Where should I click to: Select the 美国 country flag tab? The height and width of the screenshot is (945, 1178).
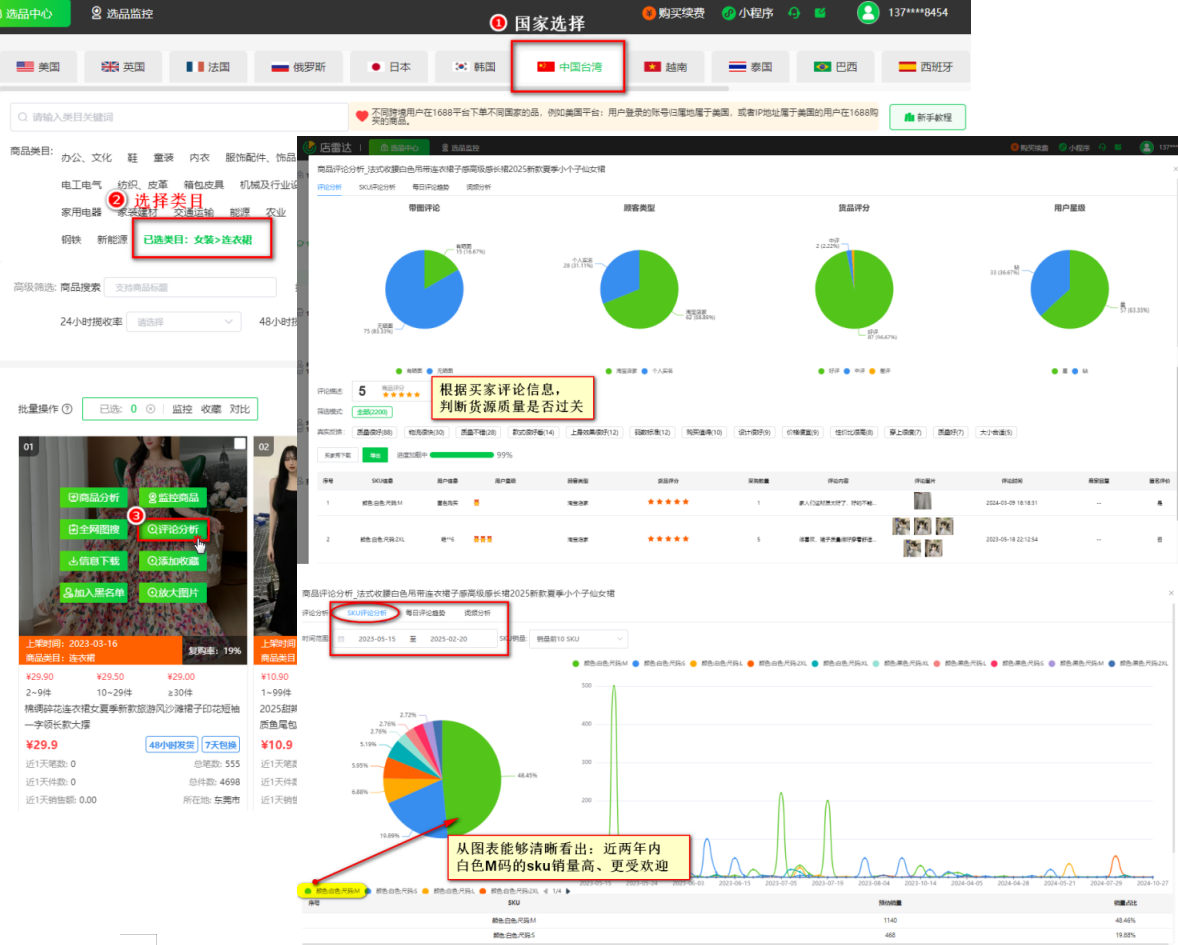pos(38,67)
